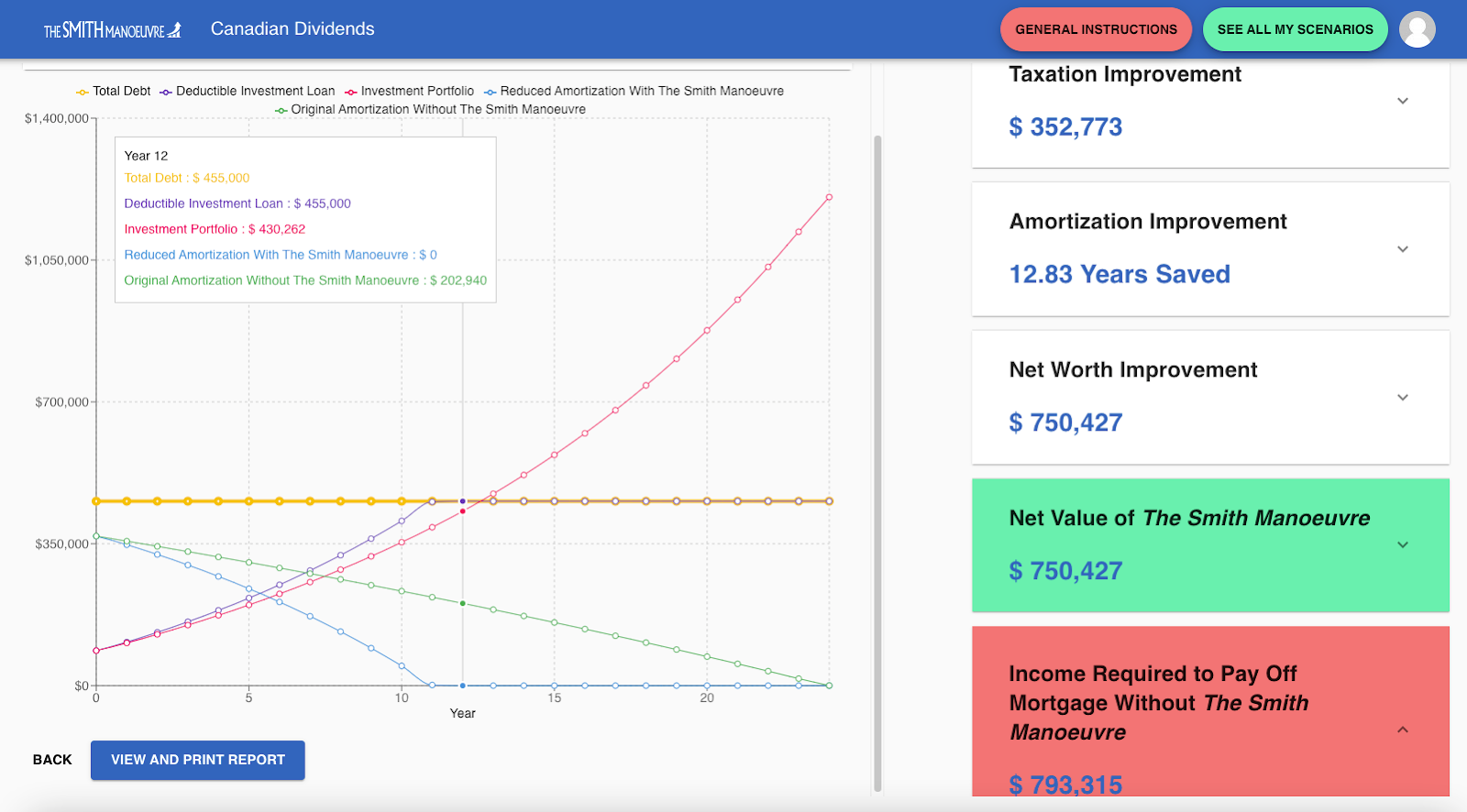Viewport: 1467px width, 812px height.
Task: Click See All My Scenarios button
Action: point(1295,29)
